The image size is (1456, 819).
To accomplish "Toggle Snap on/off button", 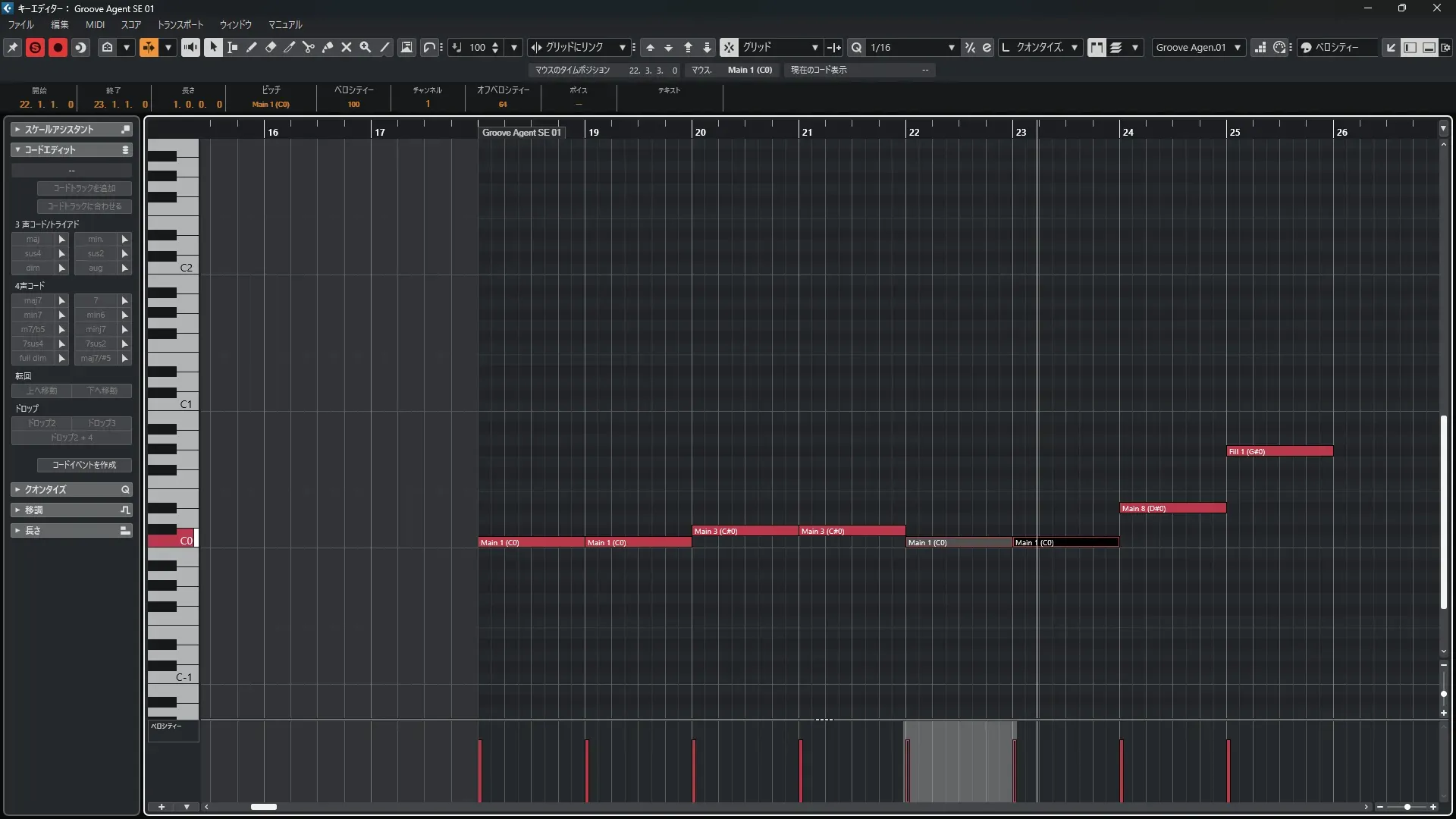I will [x=729, y=47].
